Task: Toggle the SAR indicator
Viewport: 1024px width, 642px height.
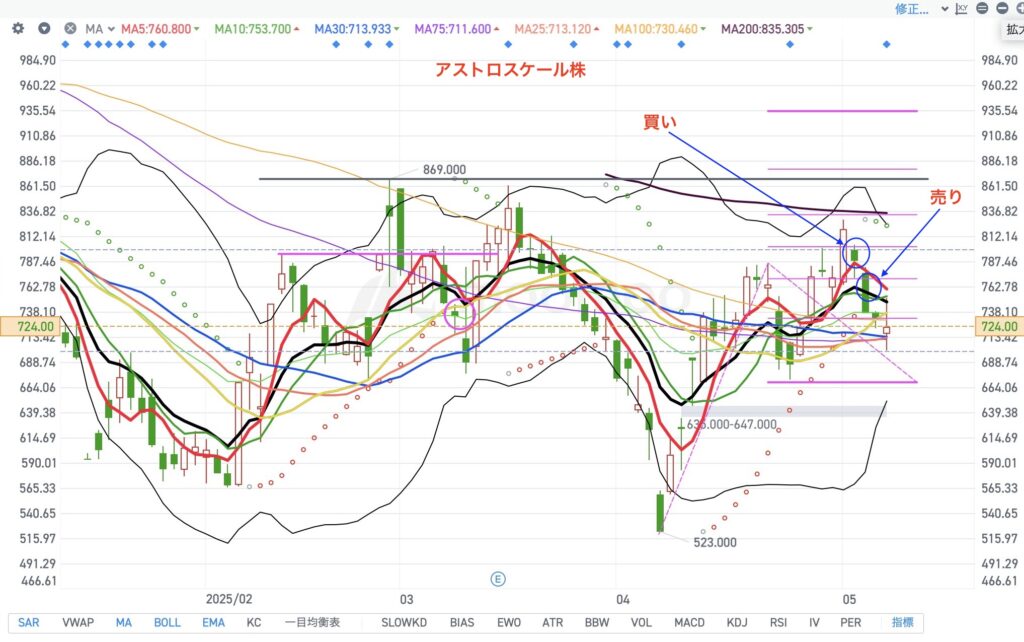Action: click(28, 622)
